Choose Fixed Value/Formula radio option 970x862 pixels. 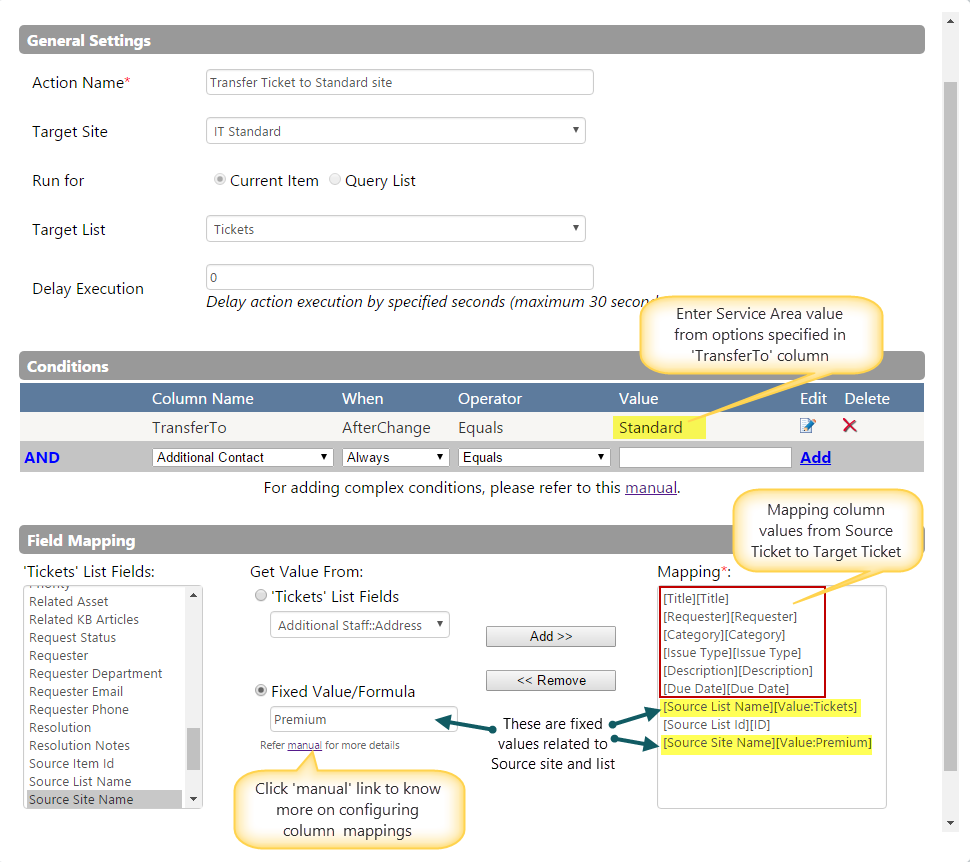tap(261, 690)
